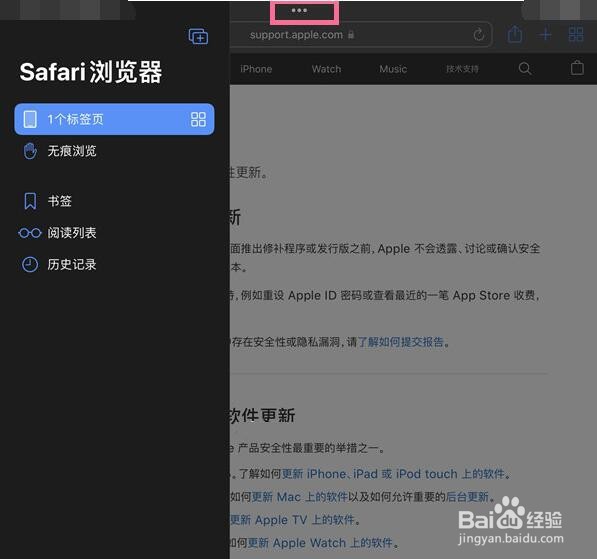Screen dimensions: 597x559
Task: Open 技术支持 in Apple navigation bar
Action: (x=462, y=69)
